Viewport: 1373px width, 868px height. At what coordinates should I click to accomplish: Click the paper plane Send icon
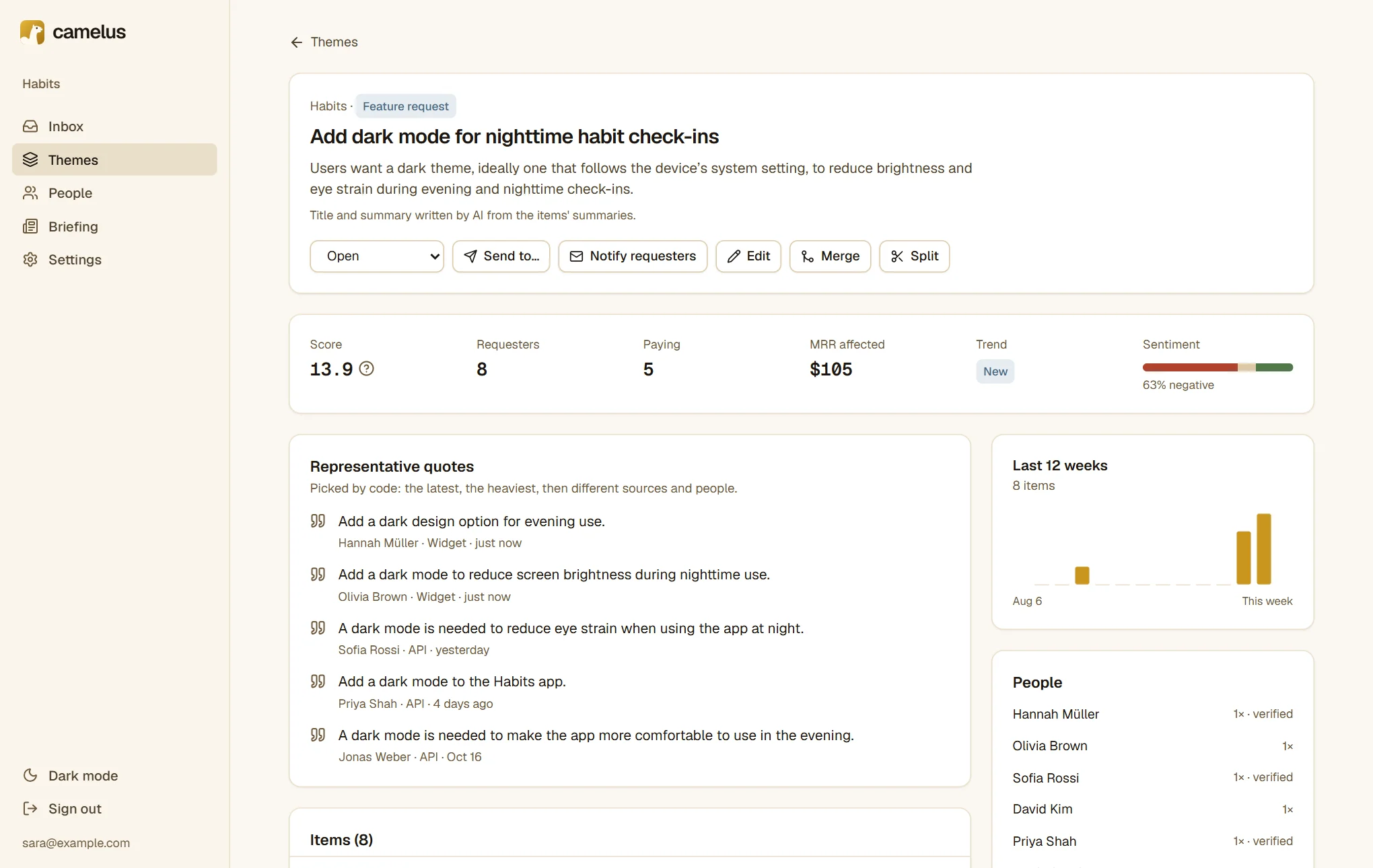click(470, 256)
